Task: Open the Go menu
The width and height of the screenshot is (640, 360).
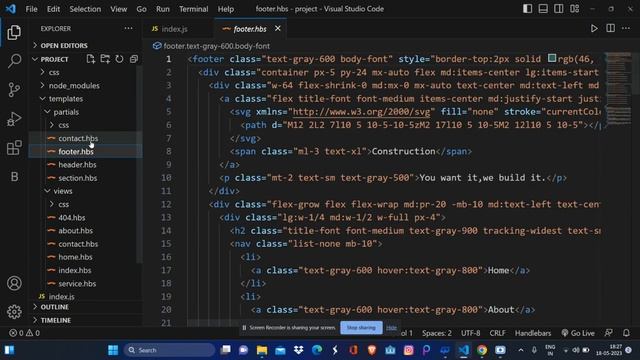Action: pyautogui.click(x=141, y=9)
